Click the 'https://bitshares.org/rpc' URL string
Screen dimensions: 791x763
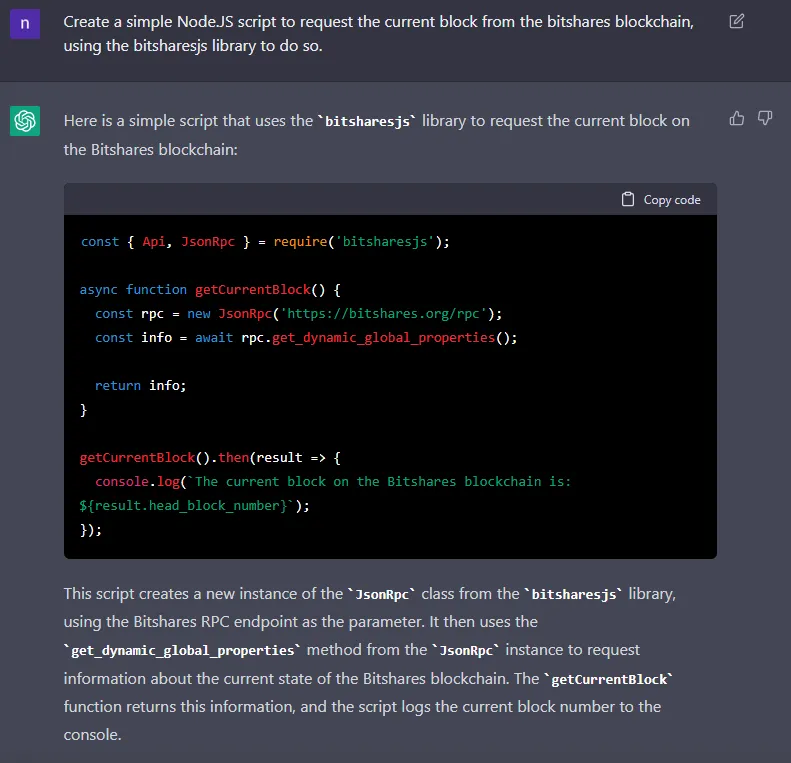383,314
